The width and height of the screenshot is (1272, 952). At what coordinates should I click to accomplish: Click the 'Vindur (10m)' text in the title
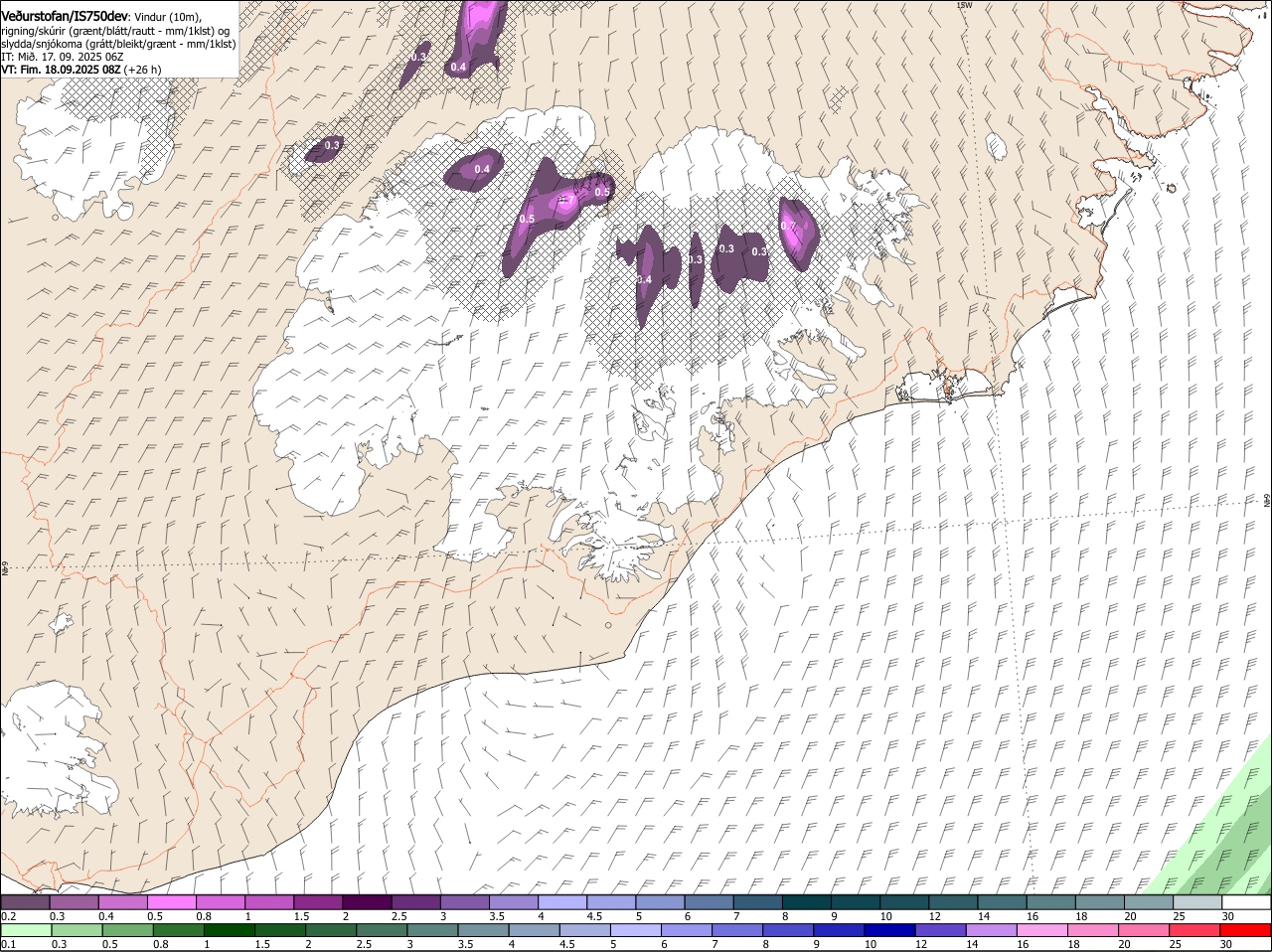point(168,17)
